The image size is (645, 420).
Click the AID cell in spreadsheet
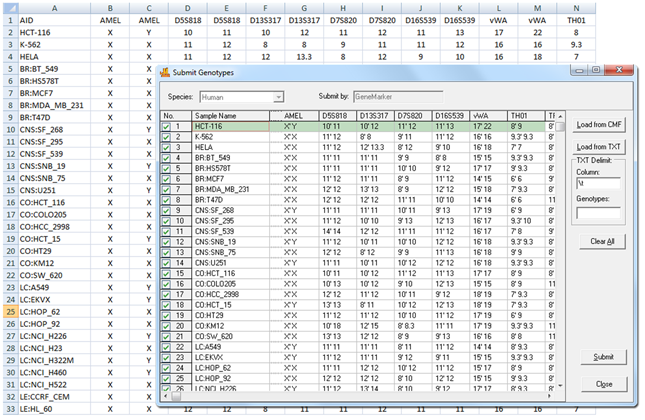click(54, 20)
